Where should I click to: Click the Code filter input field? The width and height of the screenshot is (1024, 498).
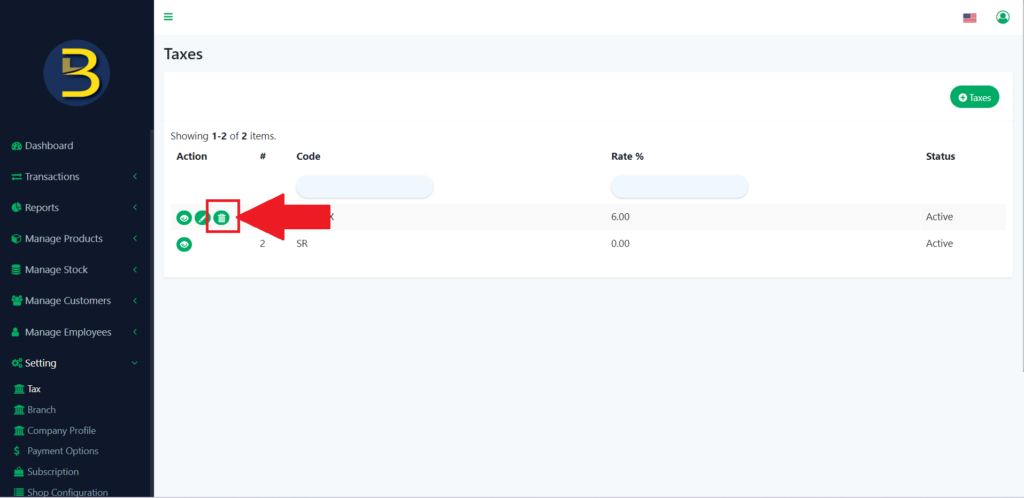(365, 187)
